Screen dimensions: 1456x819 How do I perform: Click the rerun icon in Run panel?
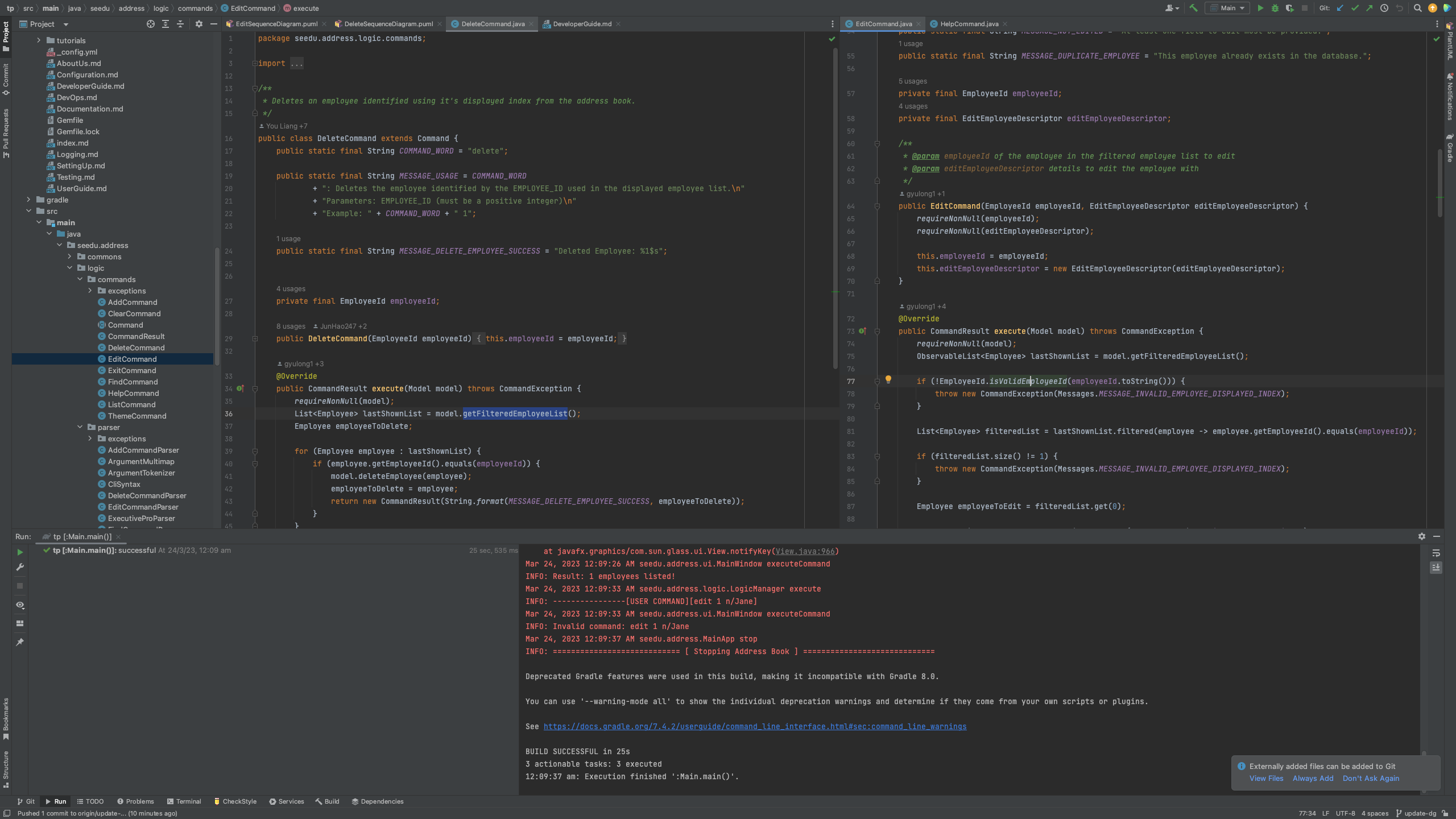20,552
